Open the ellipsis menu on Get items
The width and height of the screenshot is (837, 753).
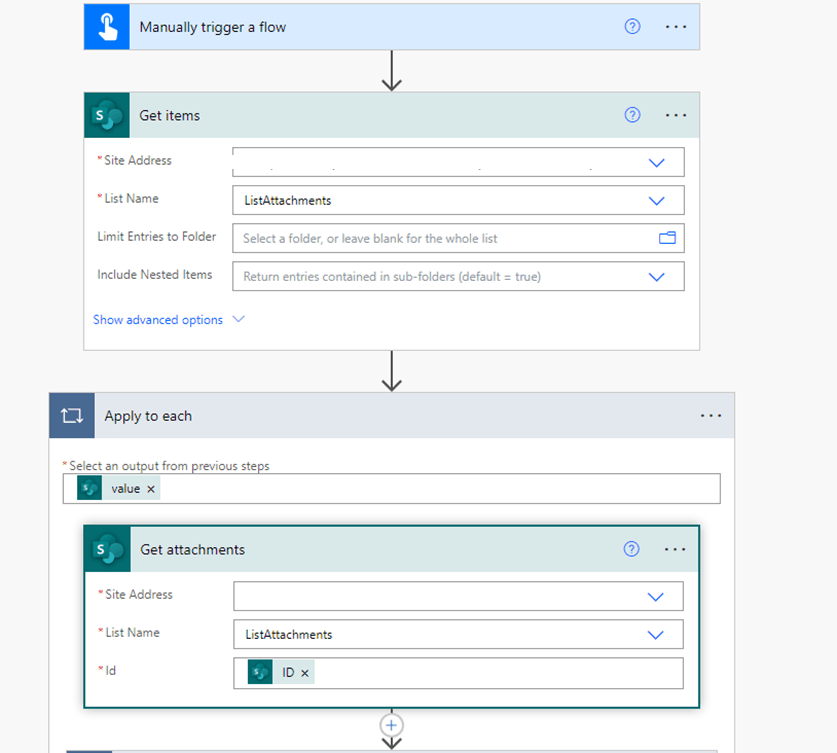tap(676, 115)
